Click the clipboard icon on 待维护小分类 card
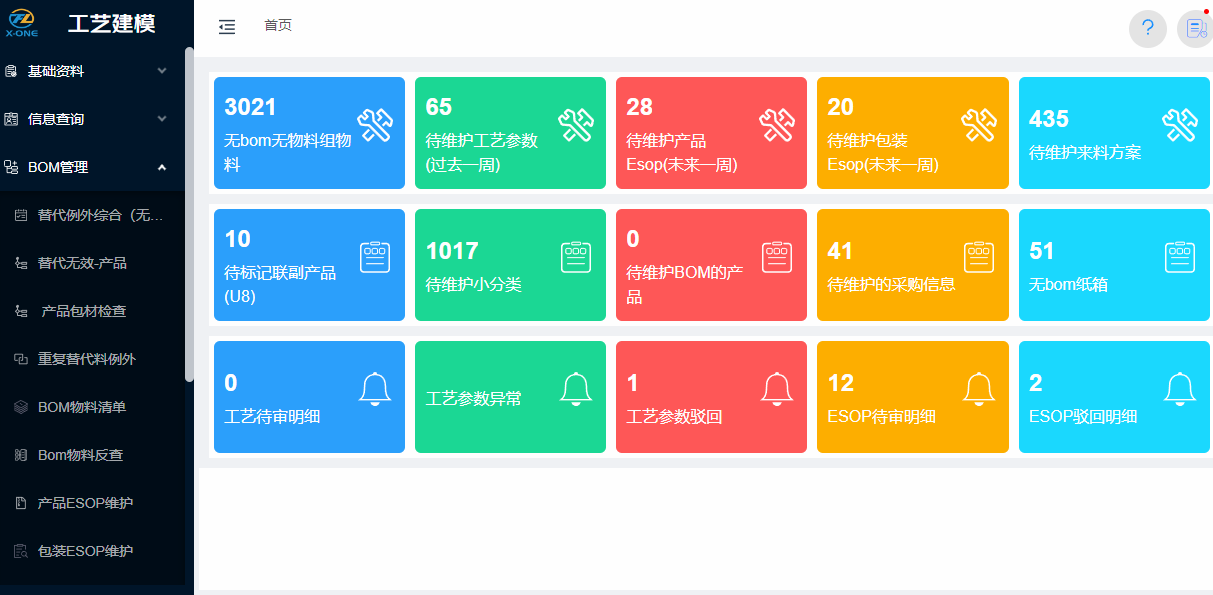This screenshot has height=595, width=1213. [576, 257]
